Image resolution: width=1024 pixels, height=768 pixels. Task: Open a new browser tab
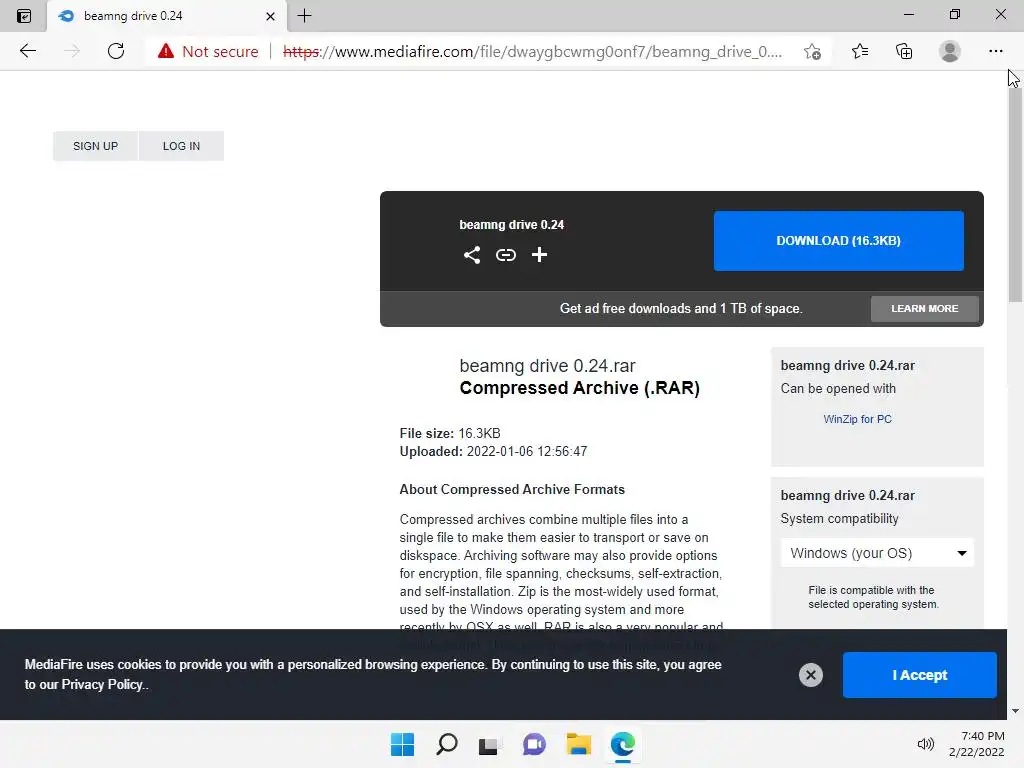pos(304,16)
